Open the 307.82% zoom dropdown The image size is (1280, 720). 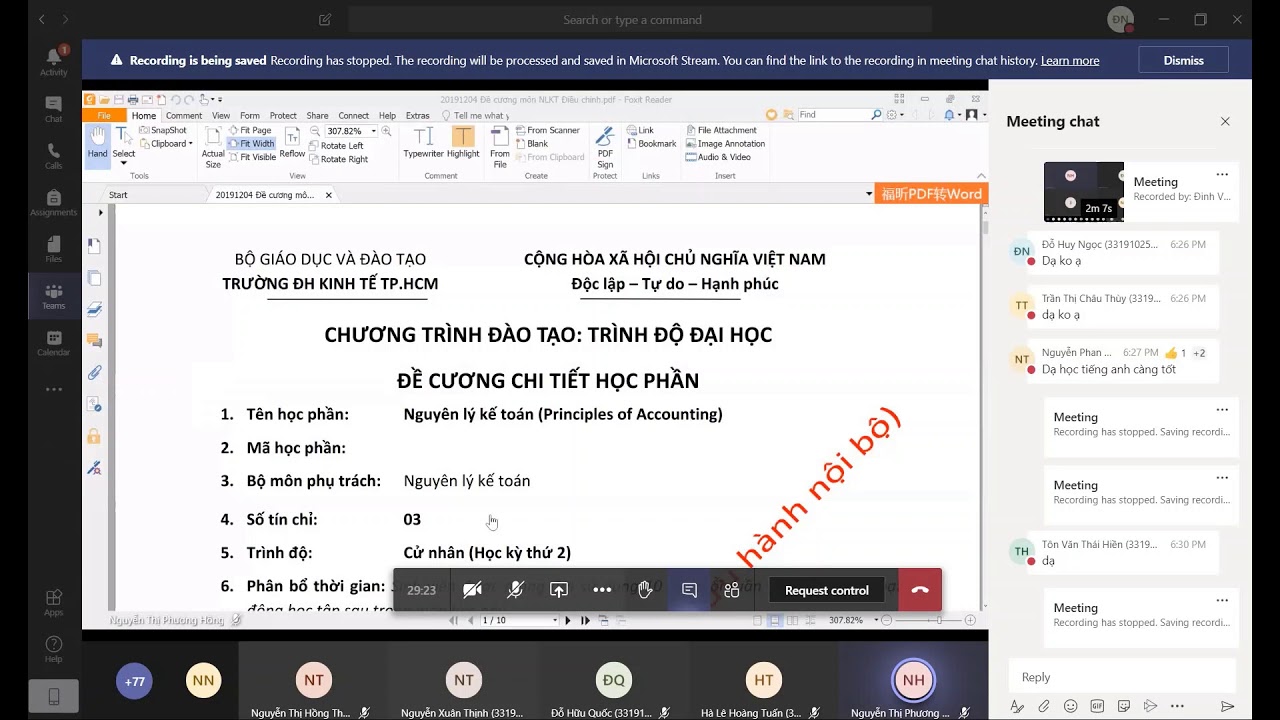tap(374, 131)
